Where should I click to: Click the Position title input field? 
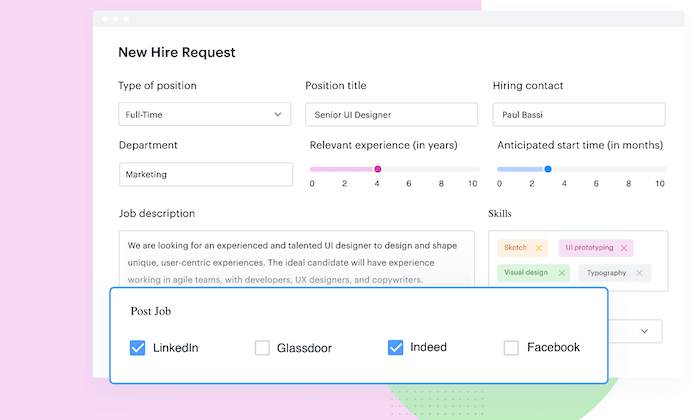[392, 114]
